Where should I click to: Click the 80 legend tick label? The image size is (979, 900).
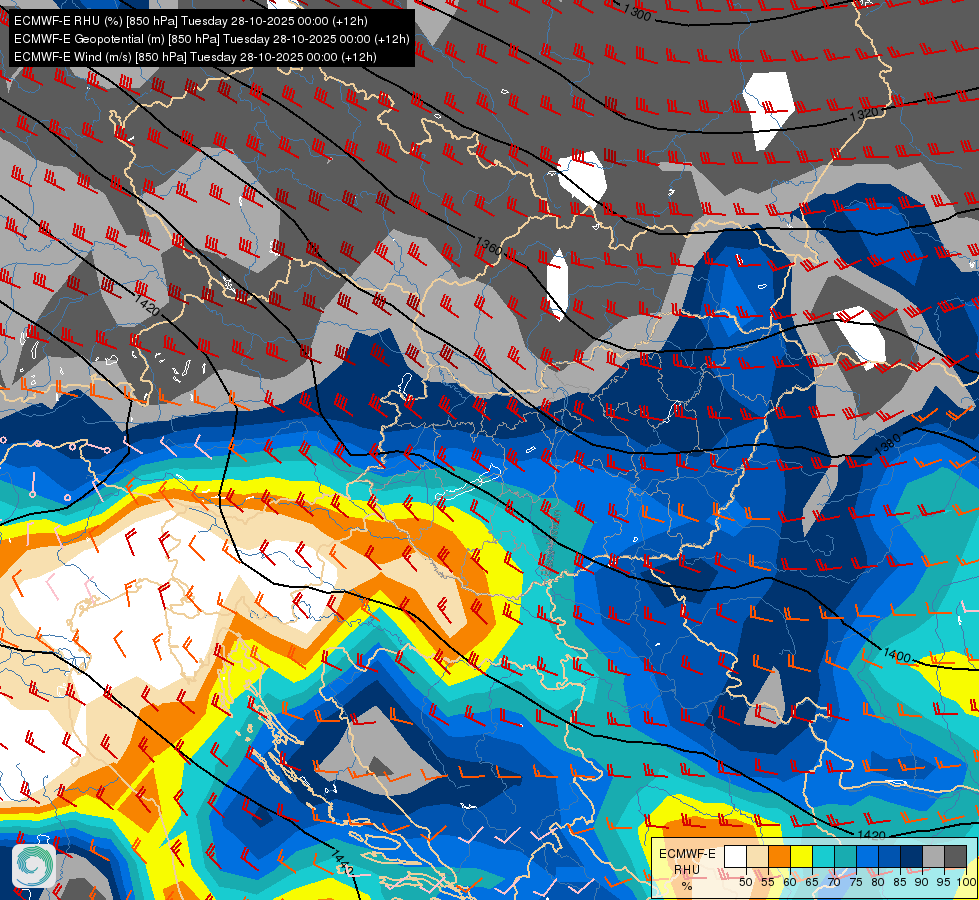[x=878, y=882]
